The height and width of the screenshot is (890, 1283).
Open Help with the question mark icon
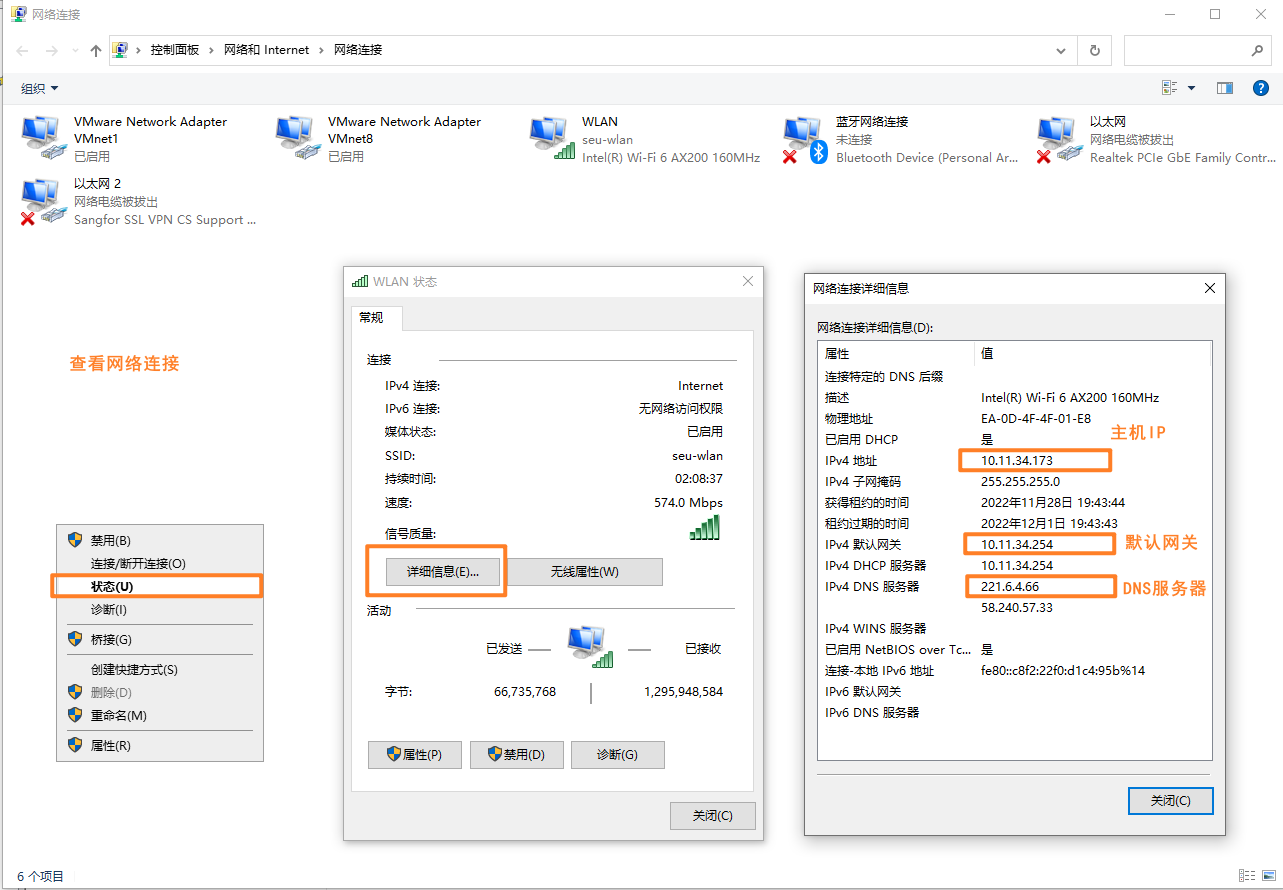point(1261,88)
